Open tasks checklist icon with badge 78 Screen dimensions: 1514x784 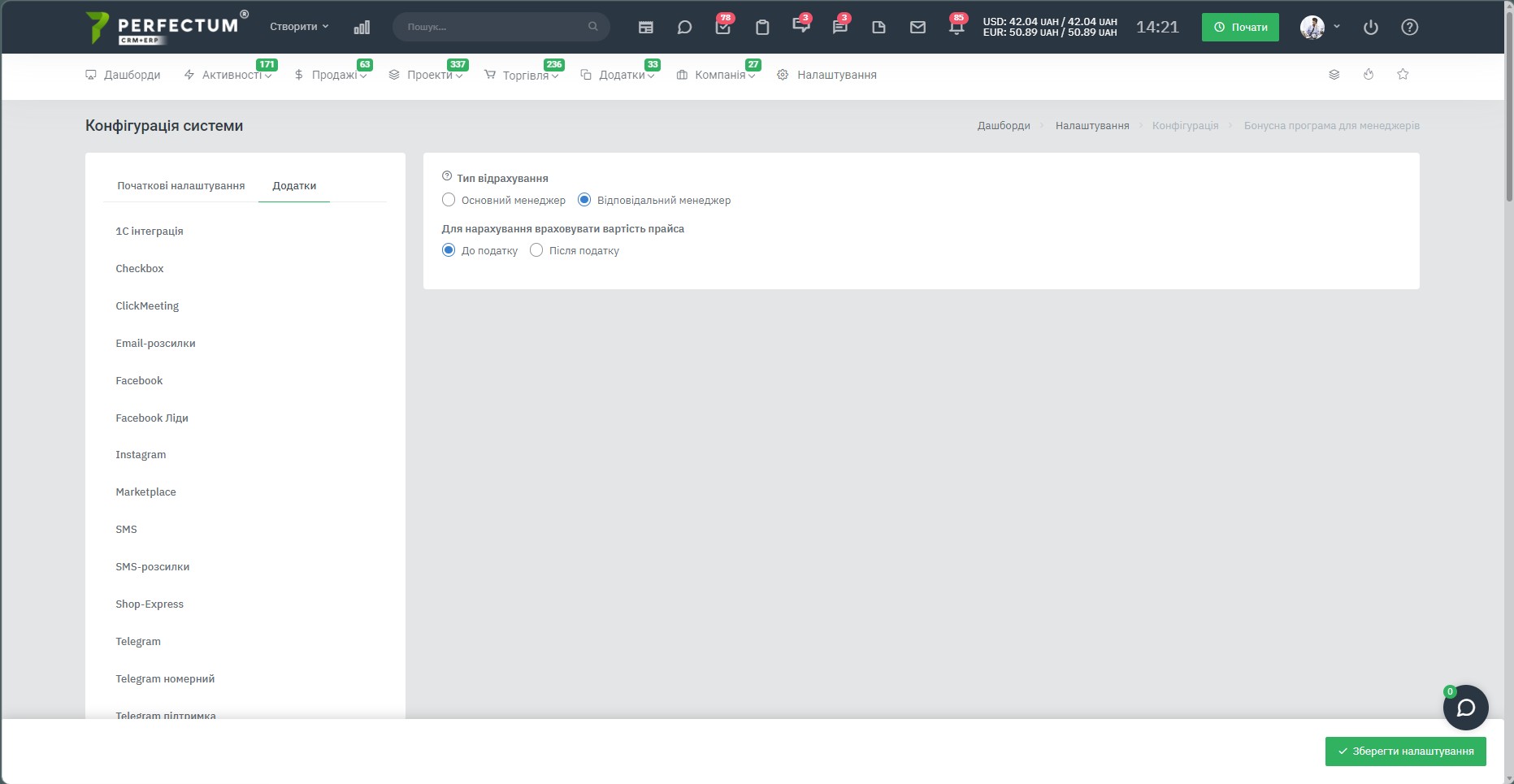click(x=723, y=27)
